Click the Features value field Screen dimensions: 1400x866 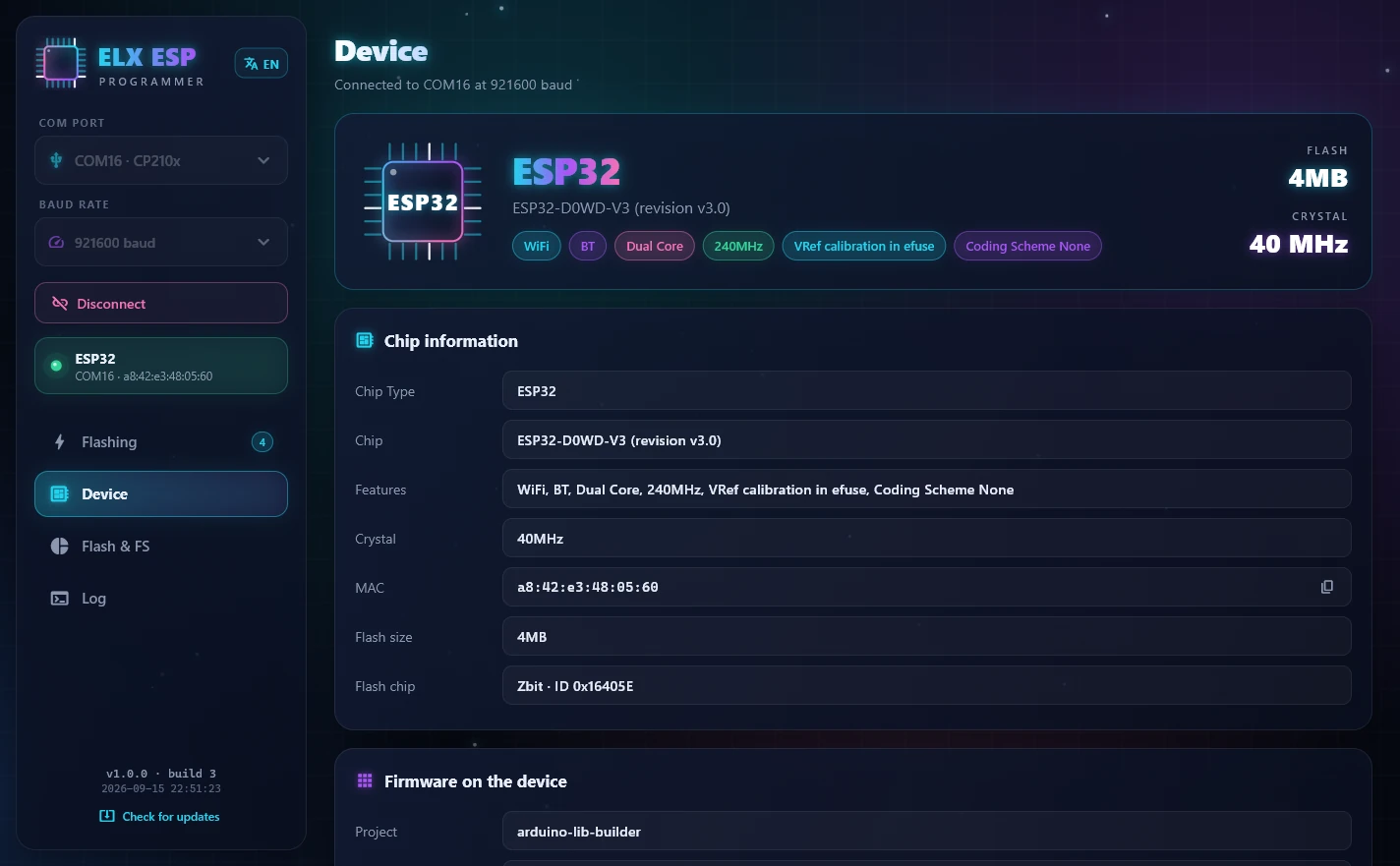click(927, 489)
